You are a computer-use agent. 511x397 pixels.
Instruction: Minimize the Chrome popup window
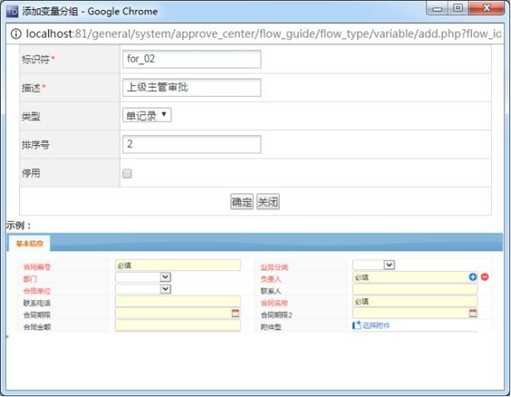[x=437, y=9]
